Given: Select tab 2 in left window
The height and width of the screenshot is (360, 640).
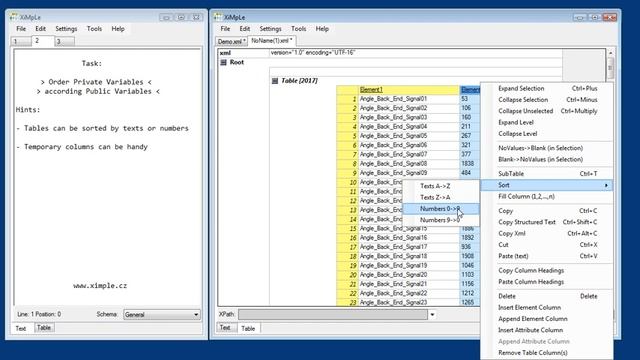Looking at the screenshot, I should click(43, 40).
